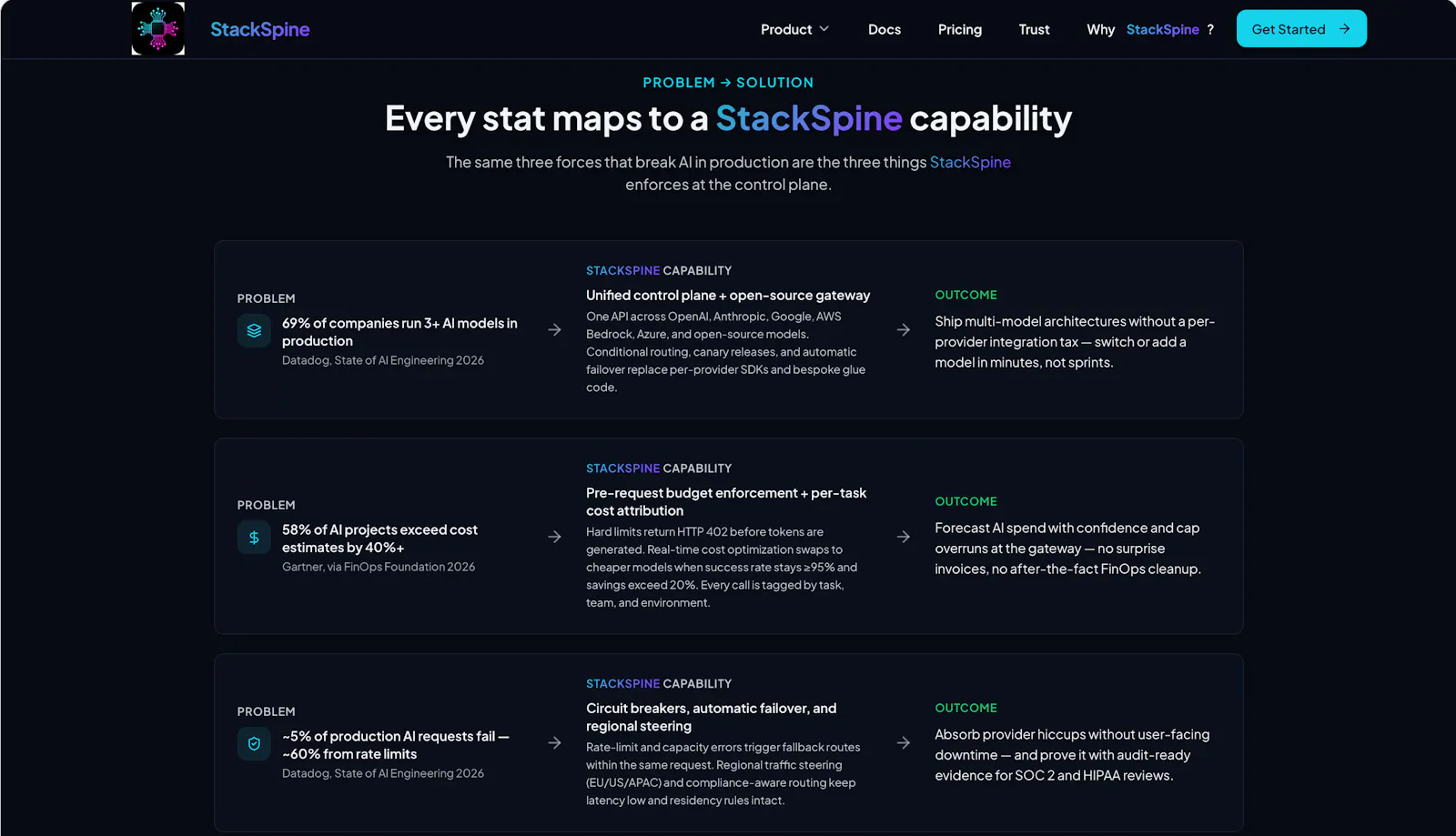1456x836 pixels.
Task: Click 'Pre-request budget enforcement' capability title
Action: (726, 502)
